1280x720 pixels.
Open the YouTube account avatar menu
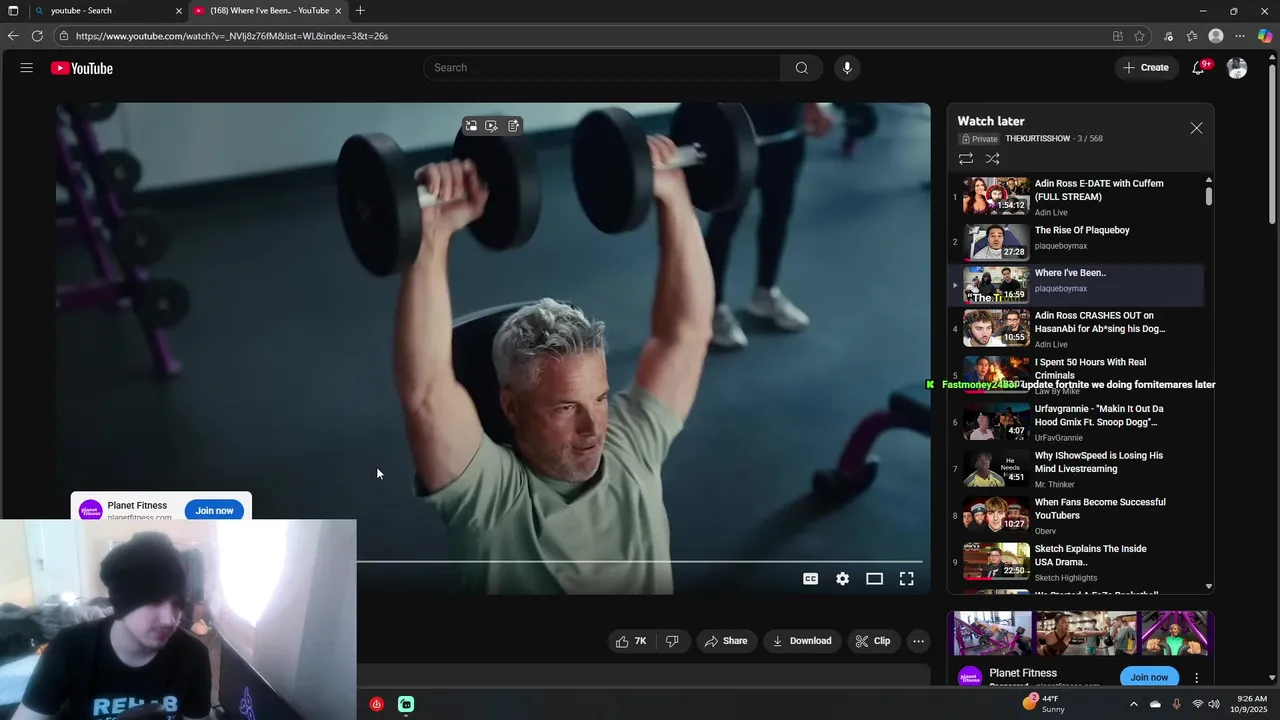pyautogui.click(x=1237, y=68)
